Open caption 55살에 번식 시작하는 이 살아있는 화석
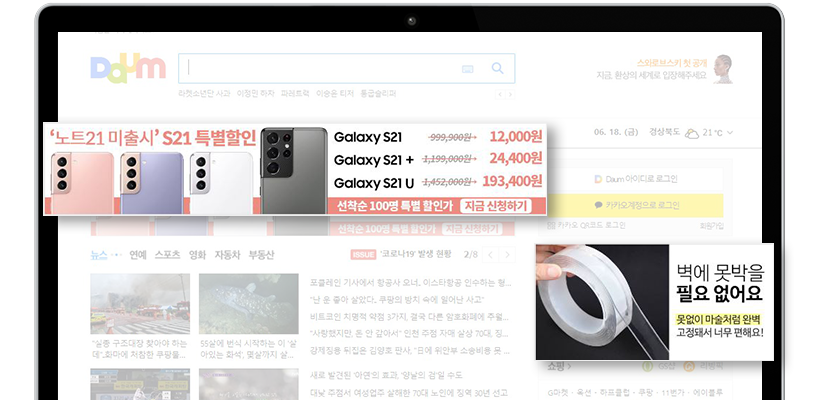The height and width of the screenshot is (400, 820). (248, 349)
